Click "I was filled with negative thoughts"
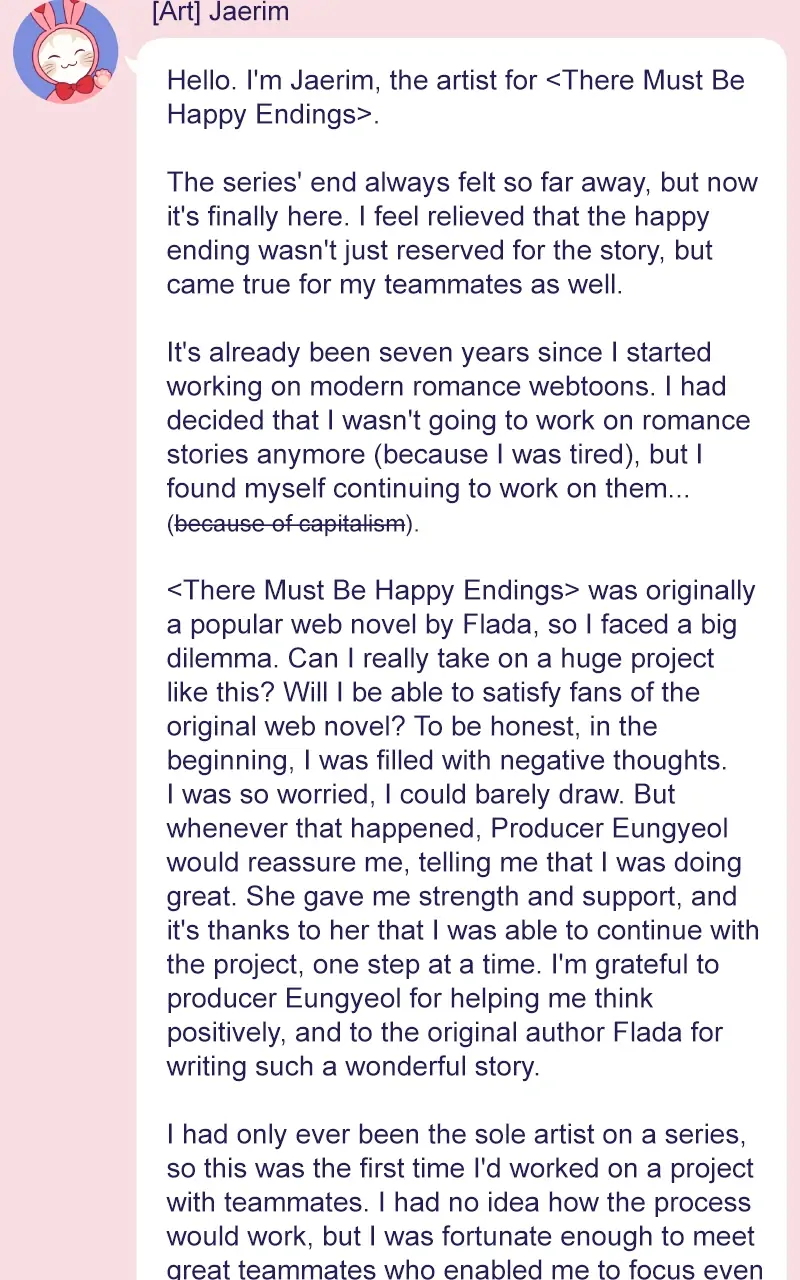The width and height of the screenshot is (800, 1280). point(522,760)
